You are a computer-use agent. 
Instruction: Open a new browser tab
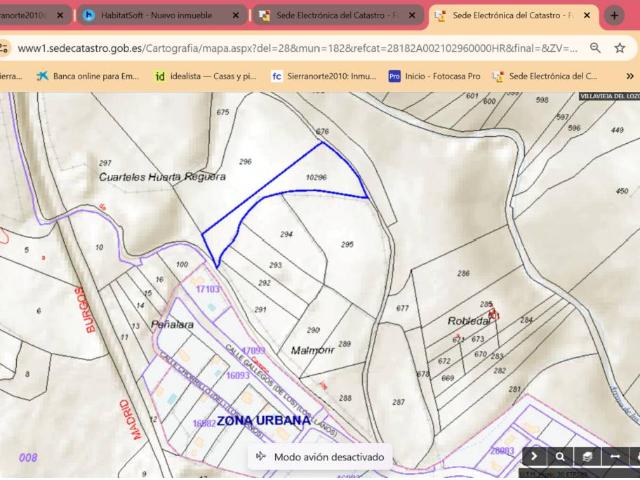614,16
